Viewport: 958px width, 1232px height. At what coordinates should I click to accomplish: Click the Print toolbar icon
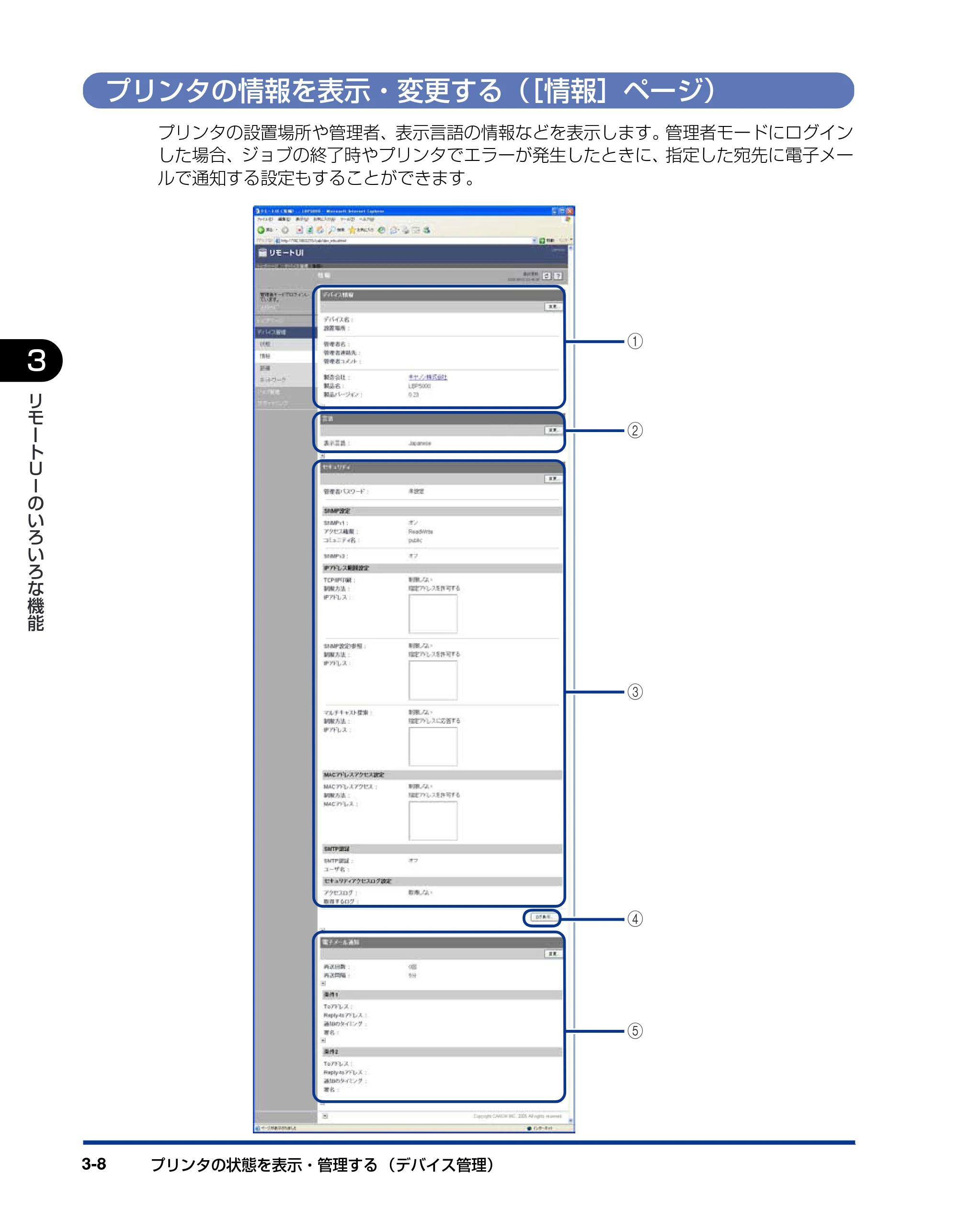coord(405,230)
